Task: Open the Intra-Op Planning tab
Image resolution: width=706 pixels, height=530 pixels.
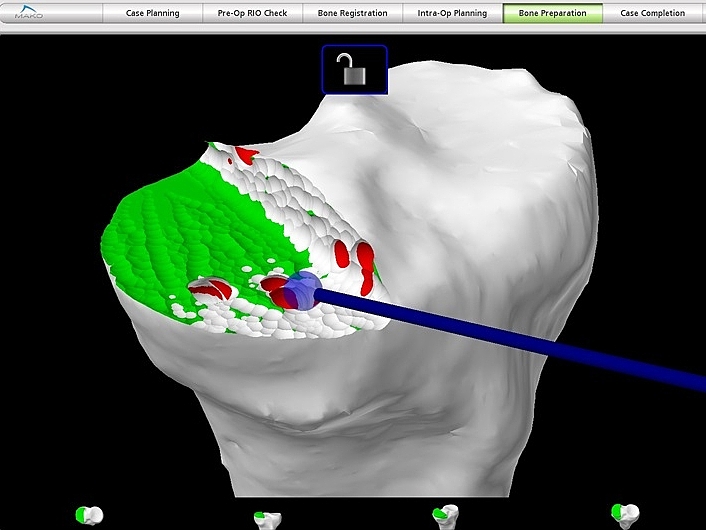Action: (x=452, y=14)
